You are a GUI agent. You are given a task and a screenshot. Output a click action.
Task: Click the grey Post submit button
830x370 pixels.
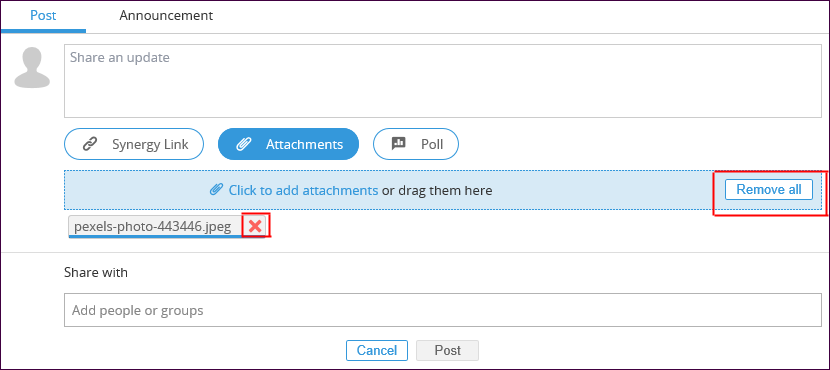pyautogui.click(x=447, y=350)
